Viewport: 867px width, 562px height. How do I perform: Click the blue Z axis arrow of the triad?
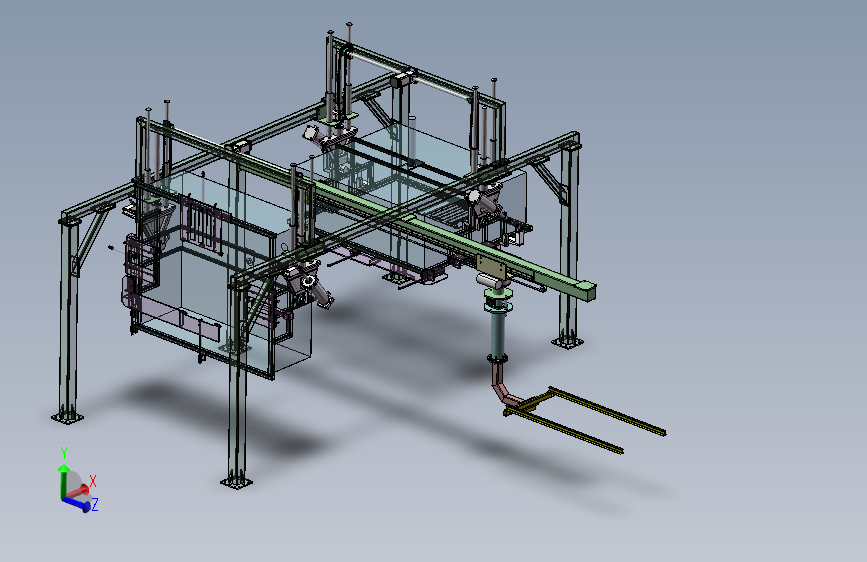coord(78,503)
